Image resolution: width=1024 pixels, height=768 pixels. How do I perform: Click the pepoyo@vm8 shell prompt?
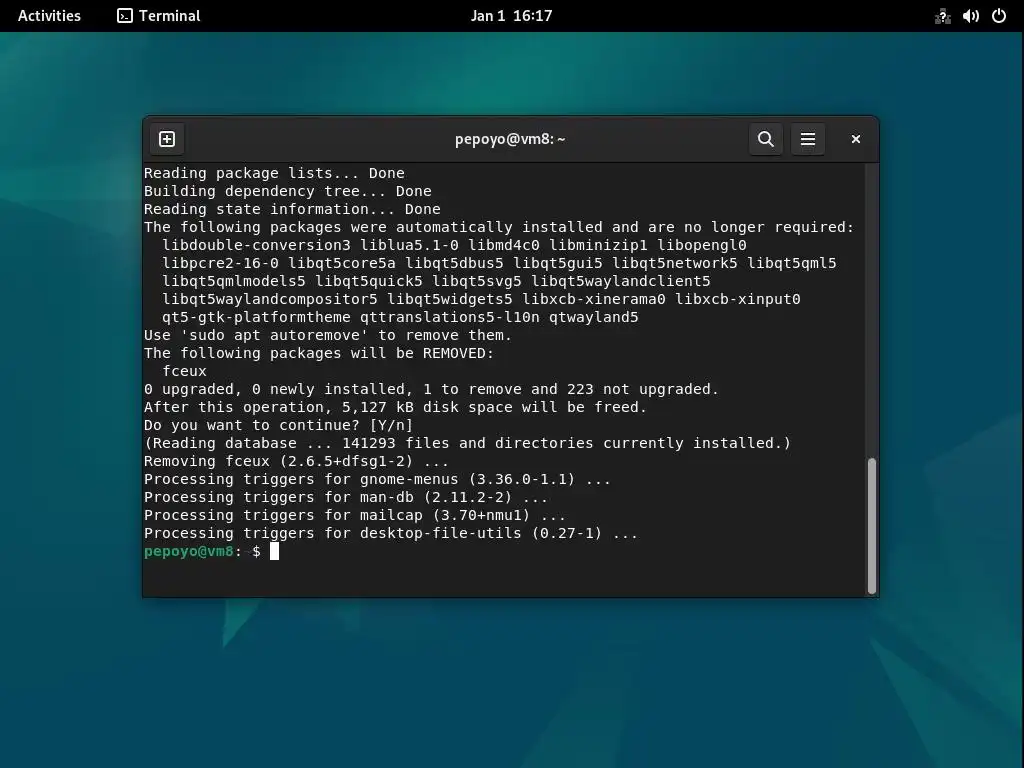point(202,552)
